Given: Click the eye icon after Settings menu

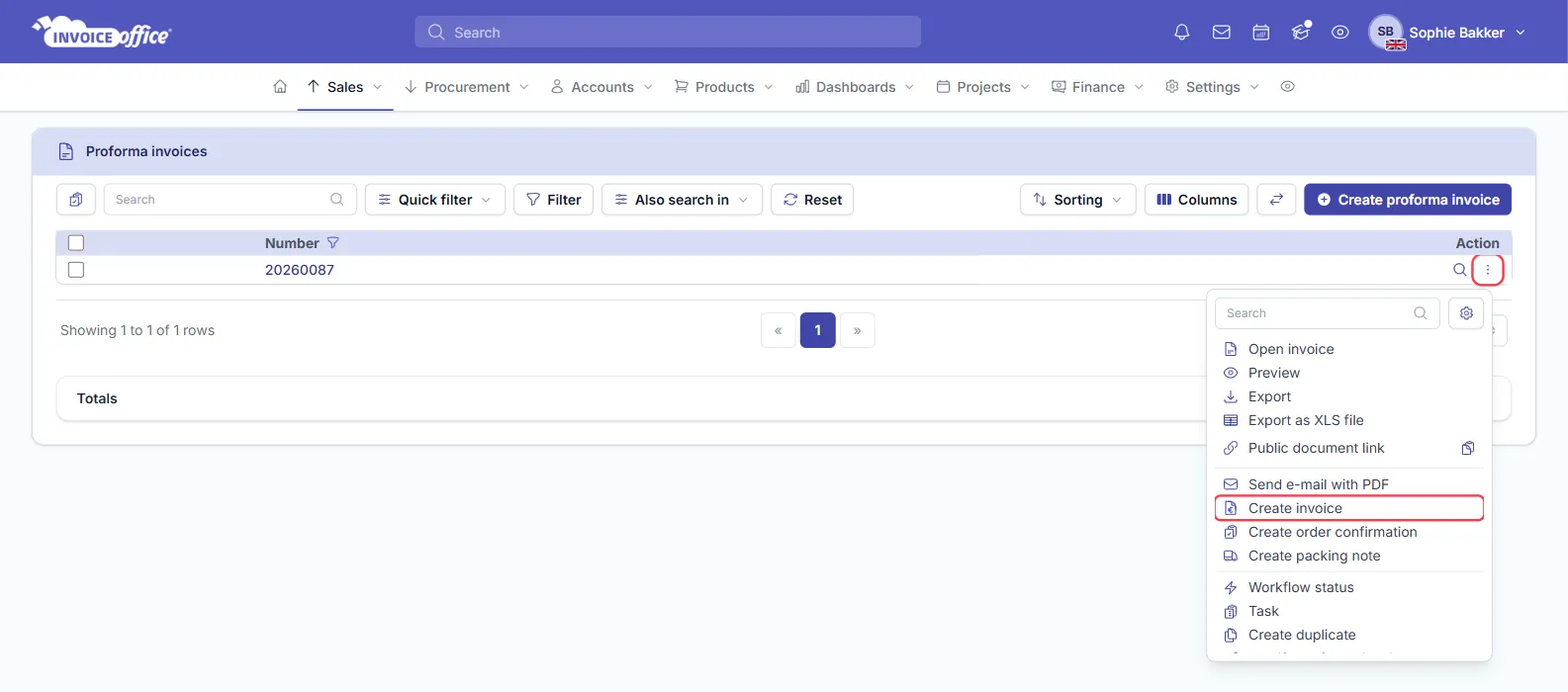Looking at the screenshot, I should pyautogui.click(x=1287, y=87).
